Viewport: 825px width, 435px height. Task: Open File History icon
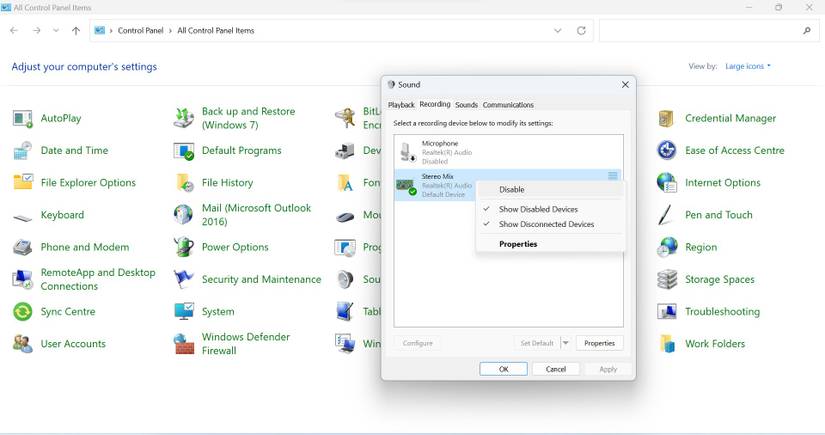coord(184,183)
